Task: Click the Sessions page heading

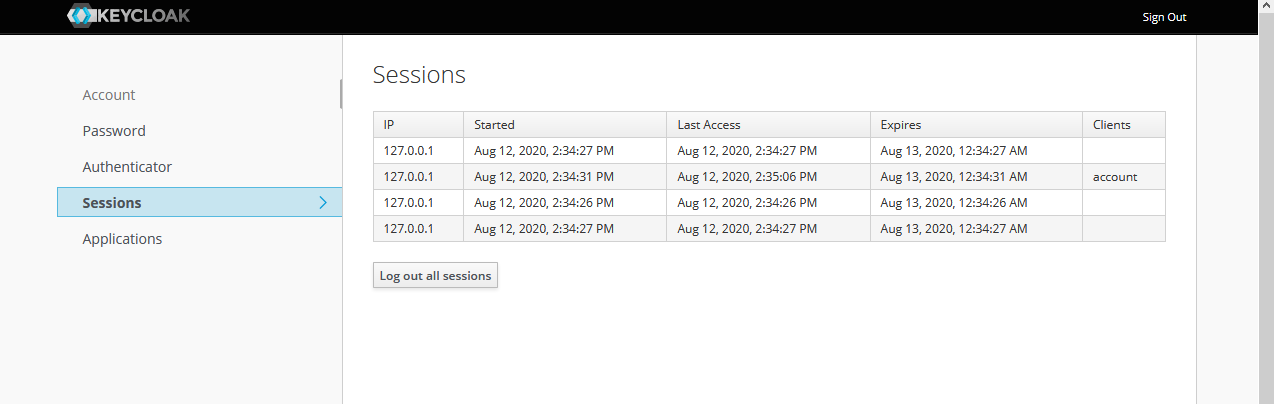Action: (x=419, y=75)
